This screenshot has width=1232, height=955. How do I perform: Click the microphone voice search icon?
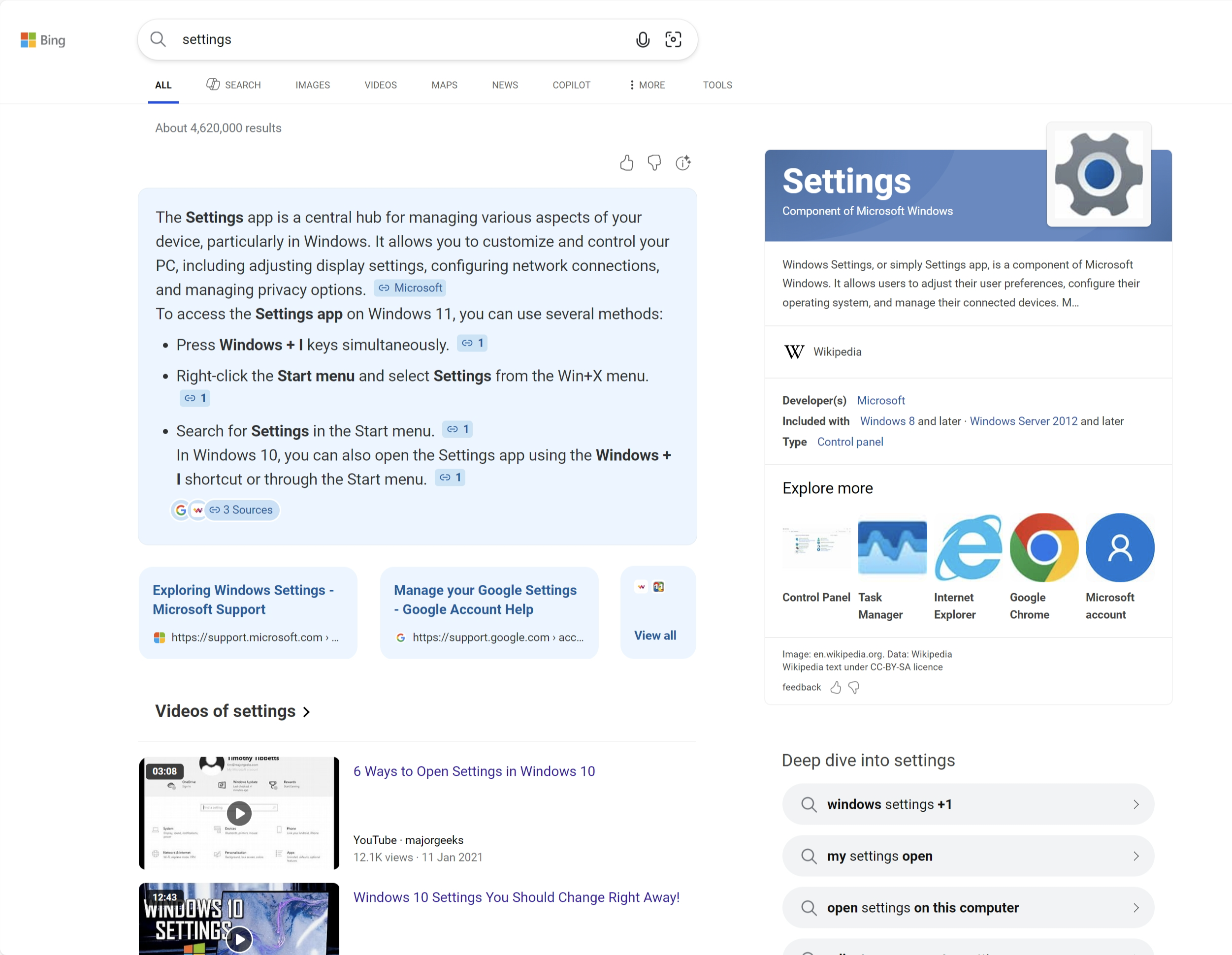click(x=643, y=39)
